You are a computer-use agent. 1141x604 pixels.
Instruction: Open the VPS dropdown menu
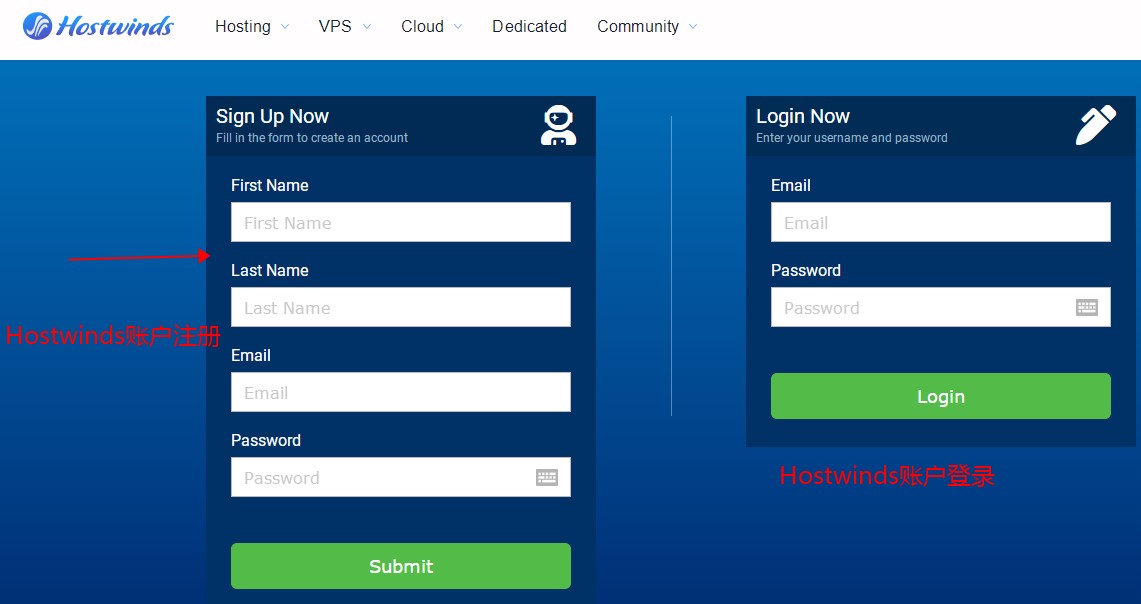pyautogui.click(x=344, y=27)
